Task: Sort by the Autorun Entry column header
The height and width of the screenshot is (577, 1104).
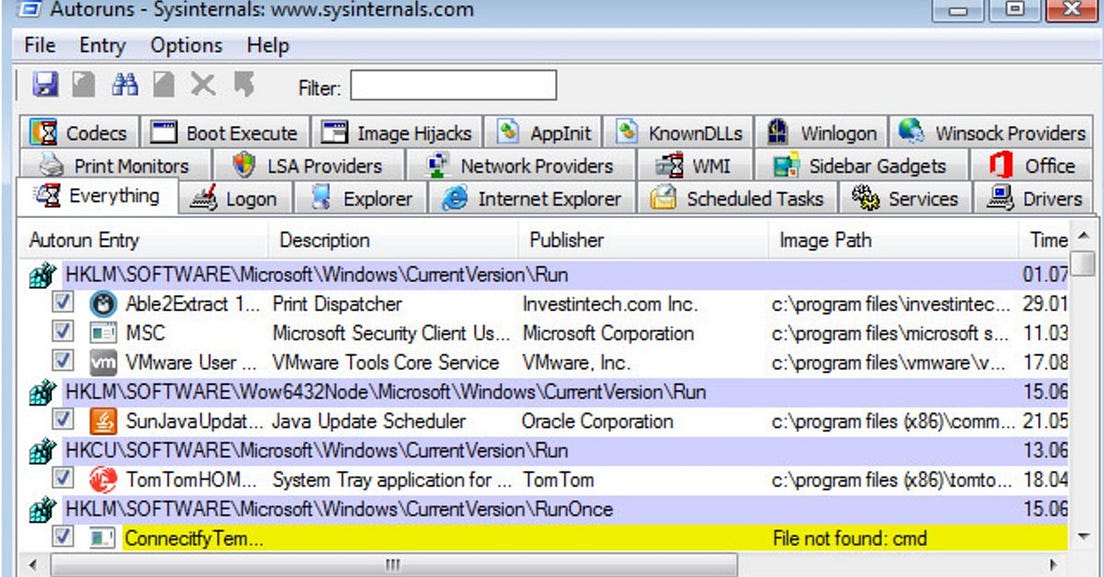Action: click(143, 240)
